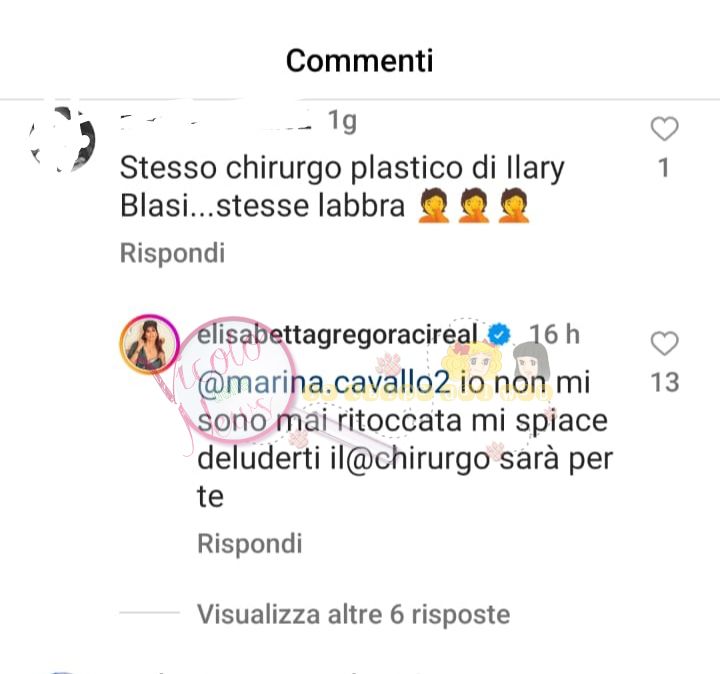Click the 1 like count on first comment
The height and width of the screenshot is (674, 720).
click(664, 168)
